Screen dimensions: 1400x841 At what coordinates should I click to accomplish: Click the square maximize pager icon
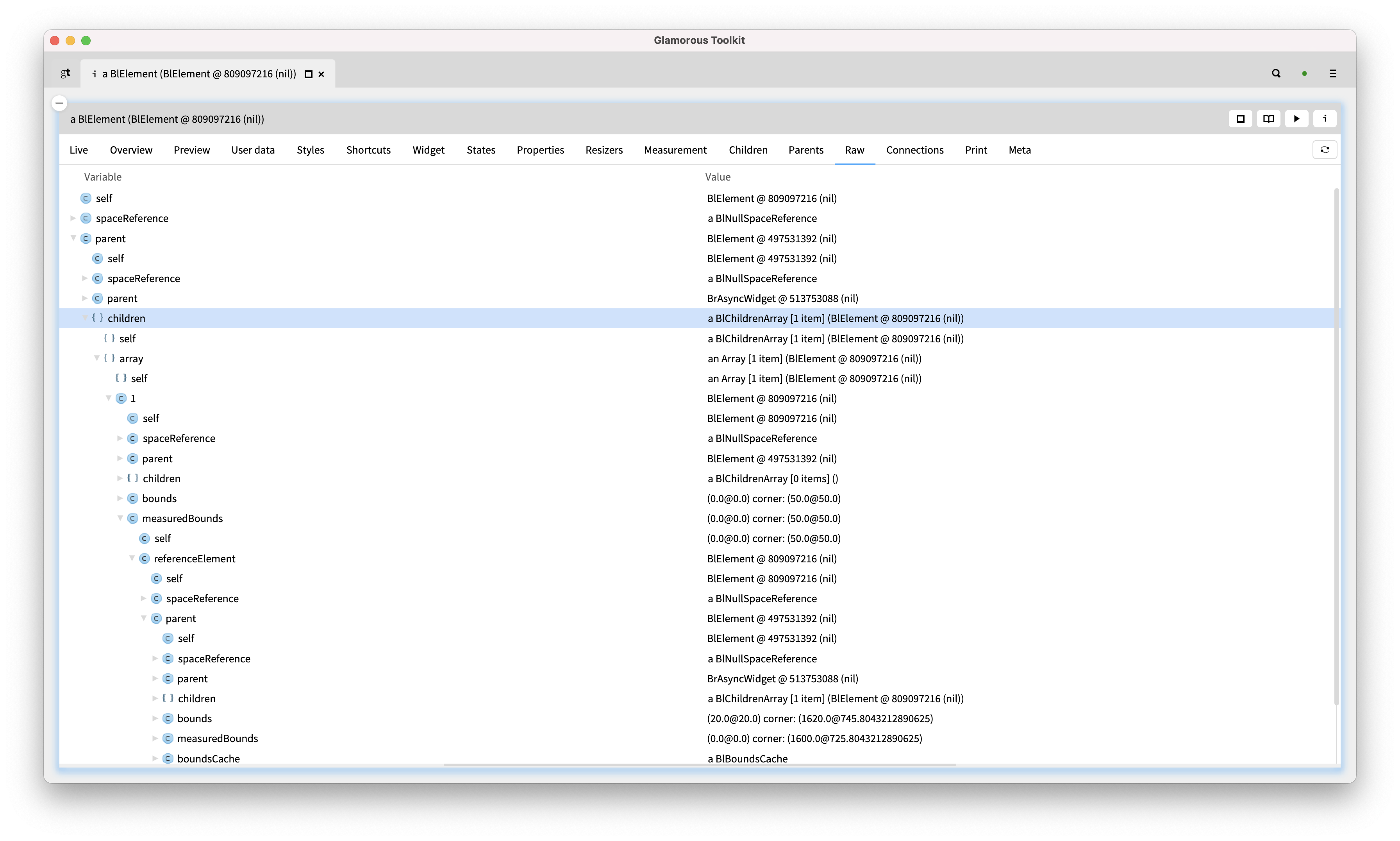coord(1240,118)
